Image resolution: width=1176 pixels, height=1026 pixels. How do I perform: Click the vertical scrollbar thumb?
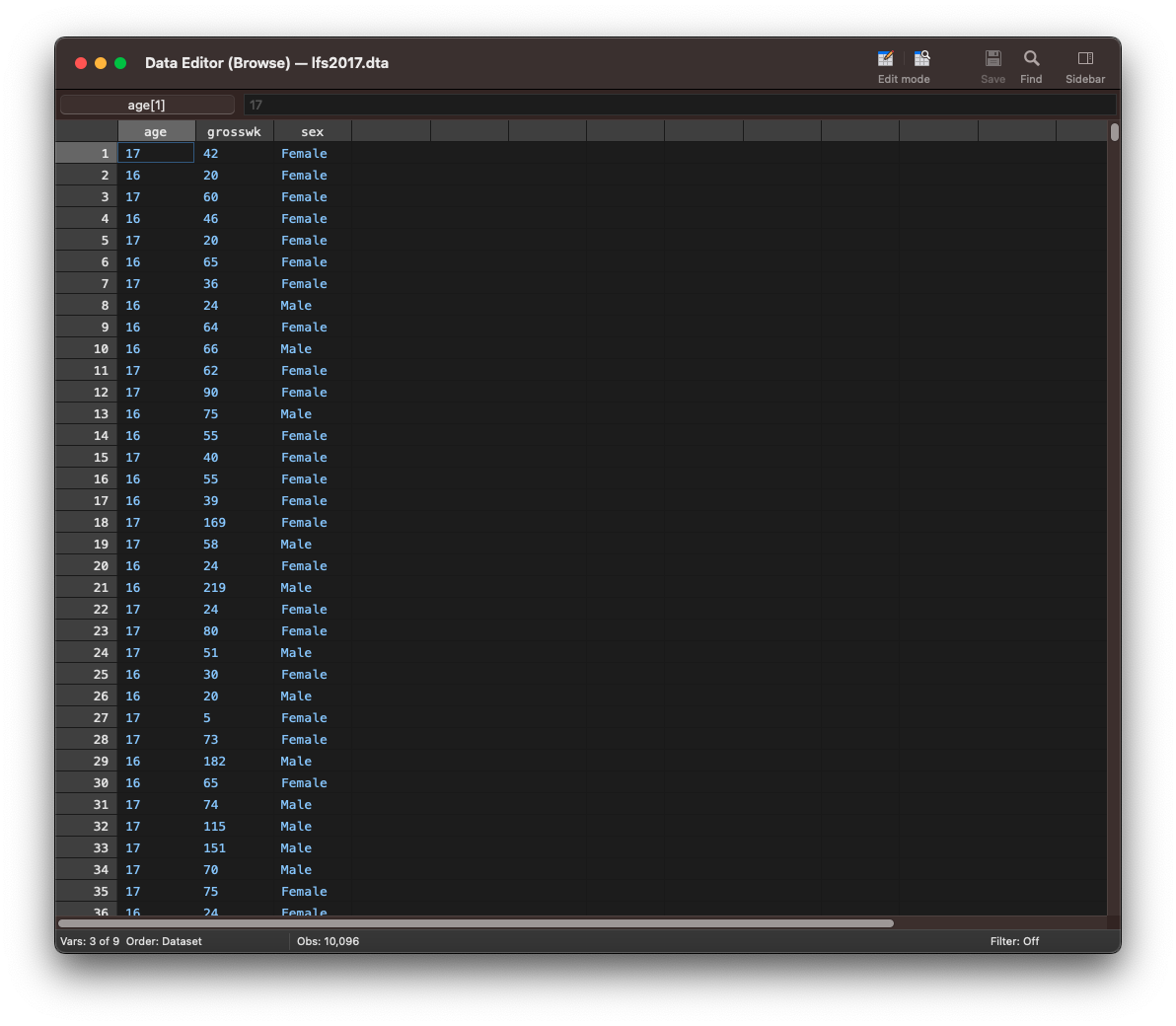pyautogui.click(x=1114, y=132)
